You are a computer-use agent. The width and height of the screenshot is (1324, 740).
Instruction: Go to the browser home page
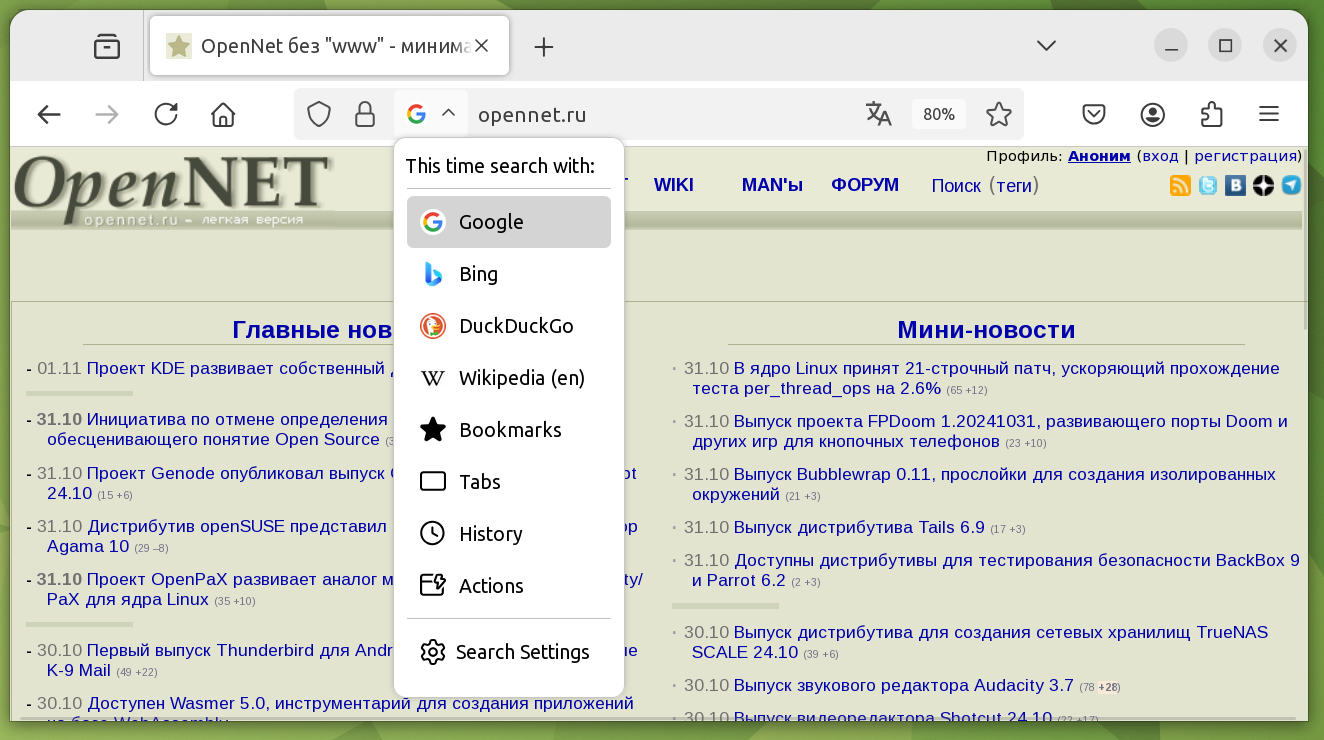pyautogui.click(x=223, y=114)
